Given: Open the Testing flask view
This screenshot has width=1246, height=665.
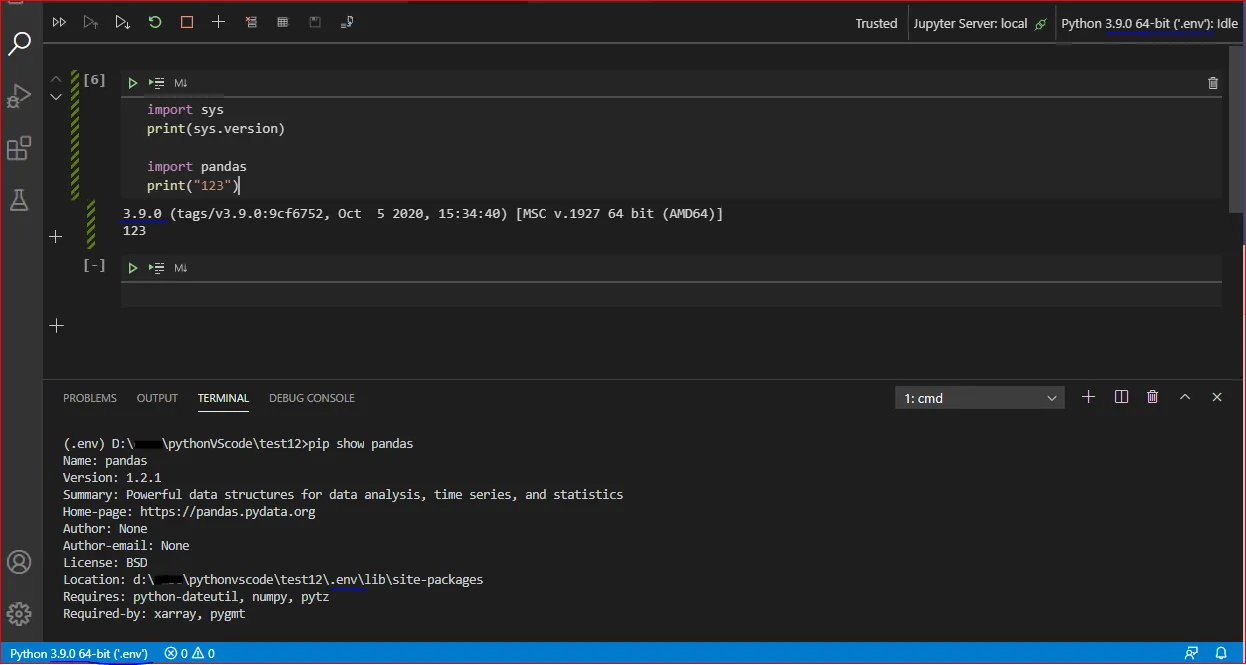Looking at the screenshot, I should pos(19,200).
